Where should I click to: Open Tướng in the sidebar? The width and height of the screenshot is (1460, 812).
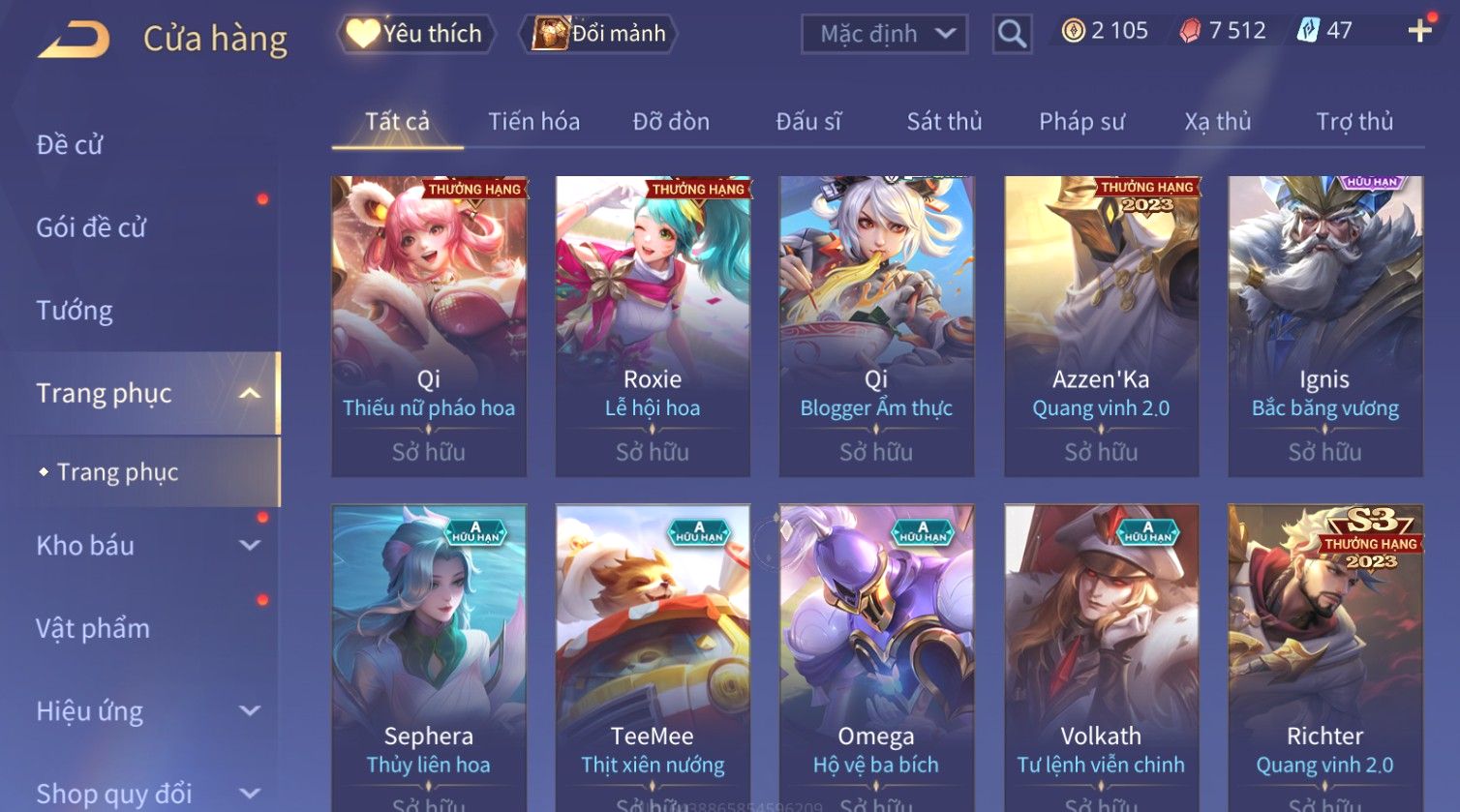click(x=75, y=311)
